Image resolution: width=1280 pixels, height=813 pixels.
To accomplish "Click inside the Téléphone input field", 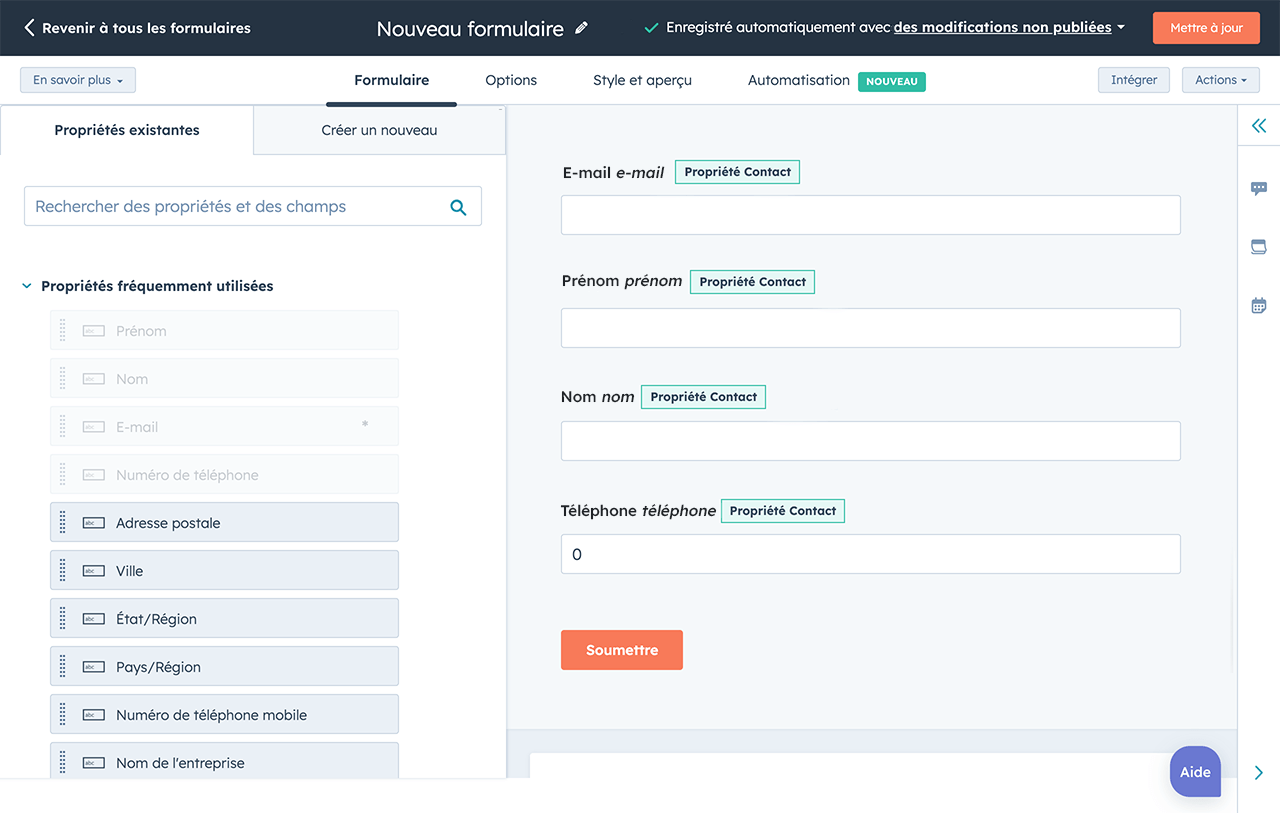I will [870, 554].
